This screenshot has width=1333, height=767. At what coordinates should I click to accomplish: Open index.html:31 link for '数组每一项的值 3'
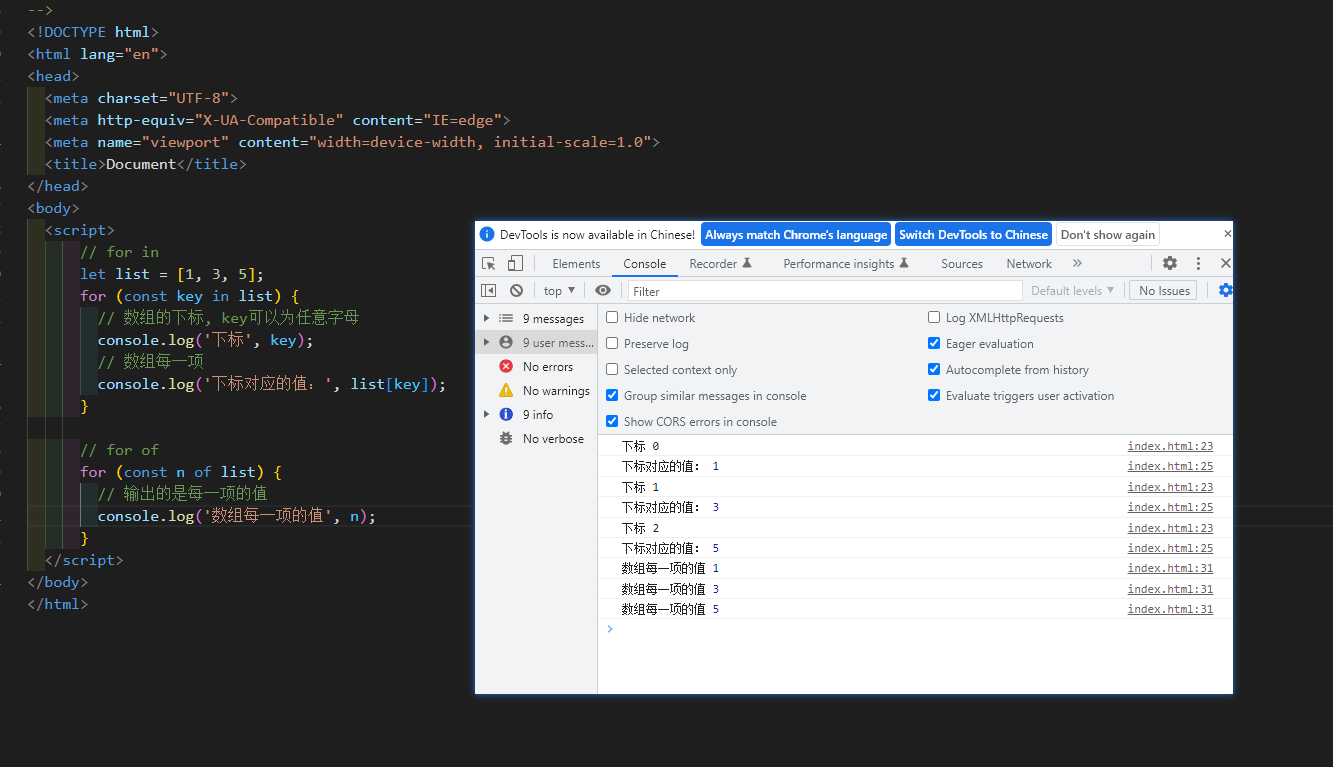(1170, 589)
